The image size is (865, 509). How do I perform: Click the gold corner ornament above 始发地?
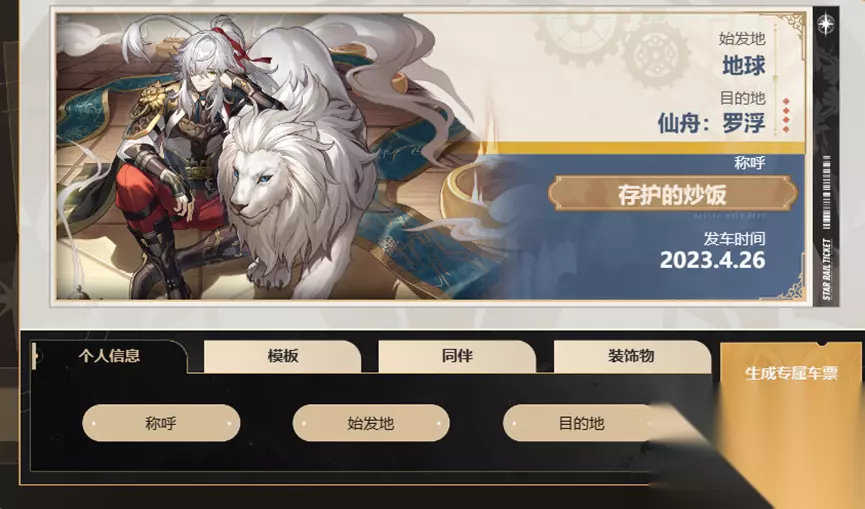(793, 25)
